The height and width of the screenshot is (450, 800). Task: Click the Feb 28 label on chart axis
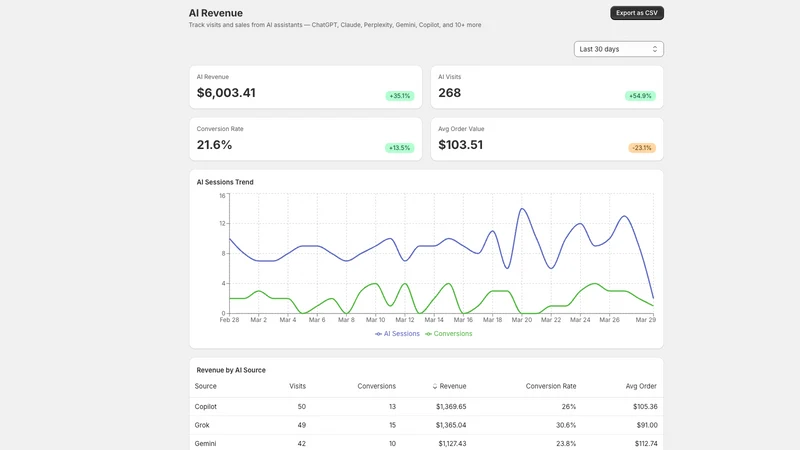point(229,320)
